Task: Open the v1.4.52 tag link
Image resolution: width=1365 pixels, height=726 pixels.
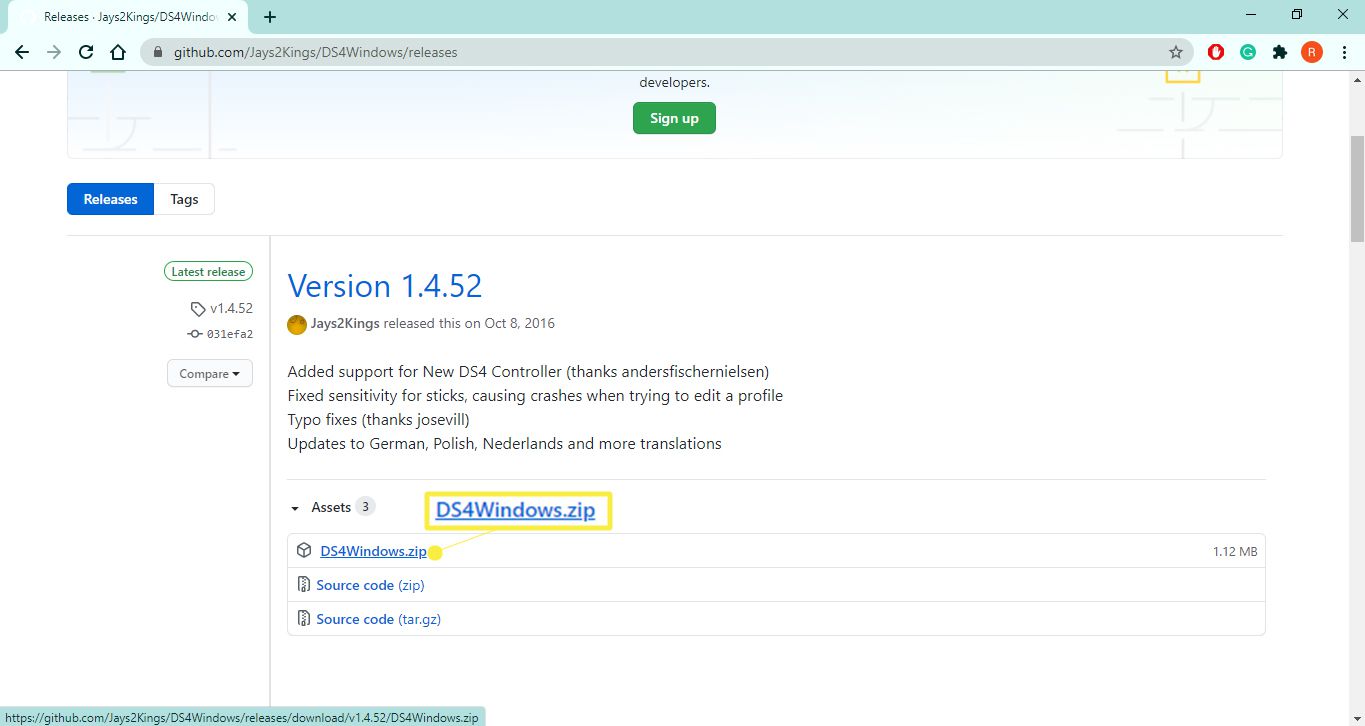Action: [x=222, y=309]
